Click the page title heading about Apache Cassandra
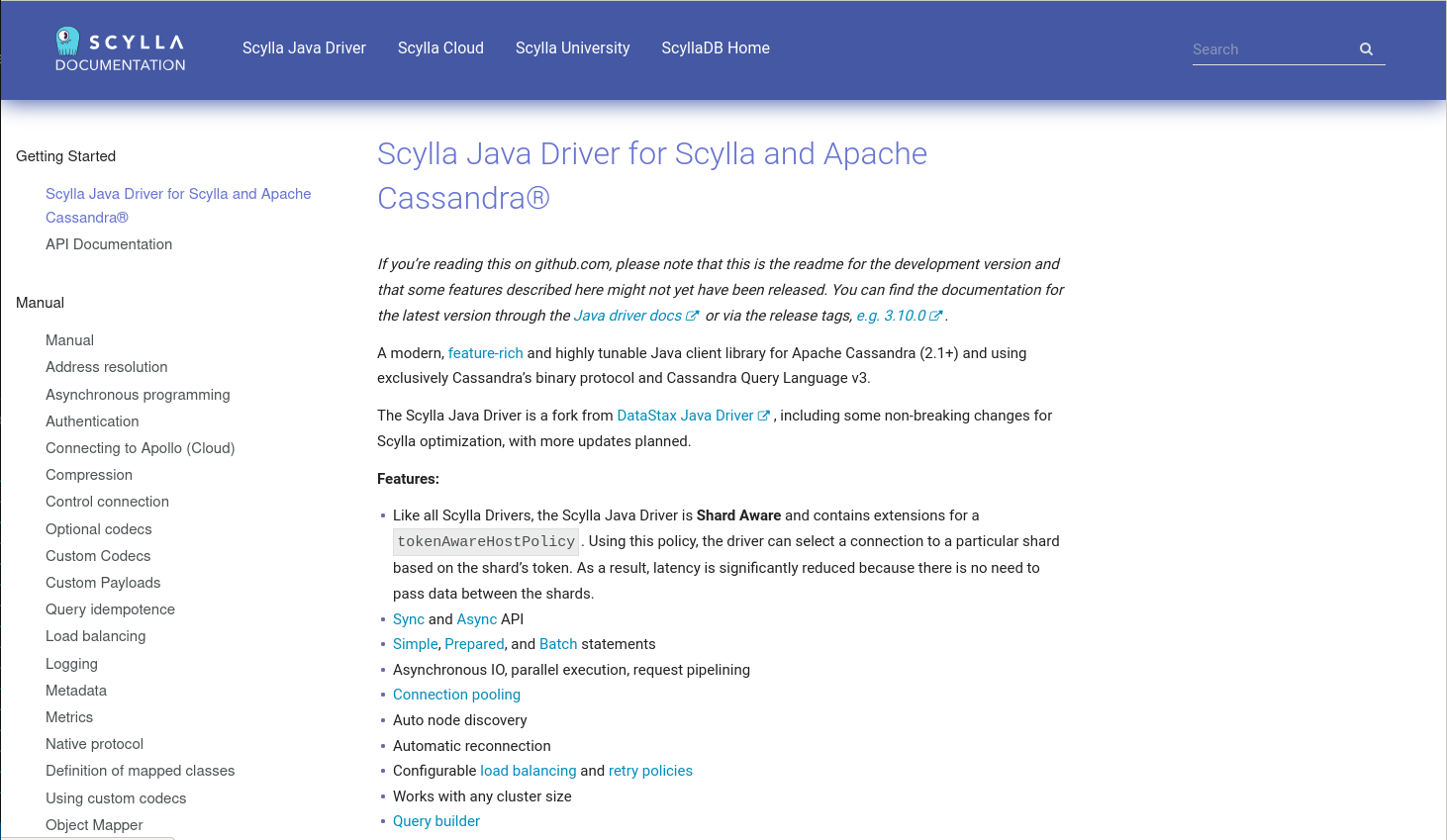Screen dimensions: 1447x840 click(x=652, y=176)
